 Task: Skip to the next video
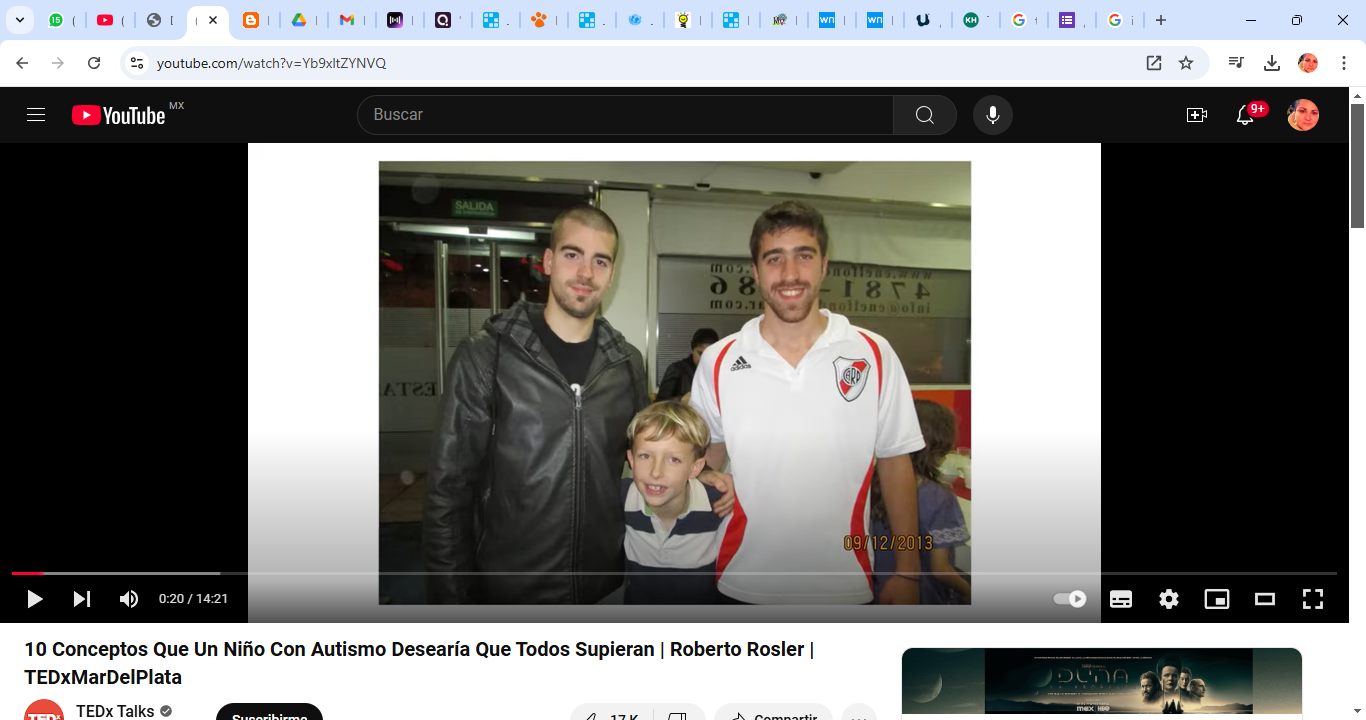[x=82, y=599]
